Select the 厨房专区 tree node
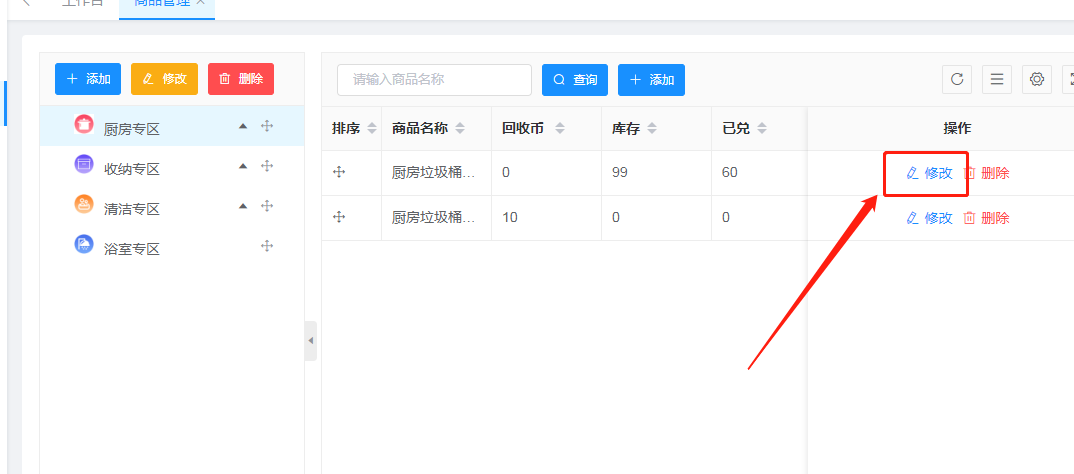 (172, 126)
